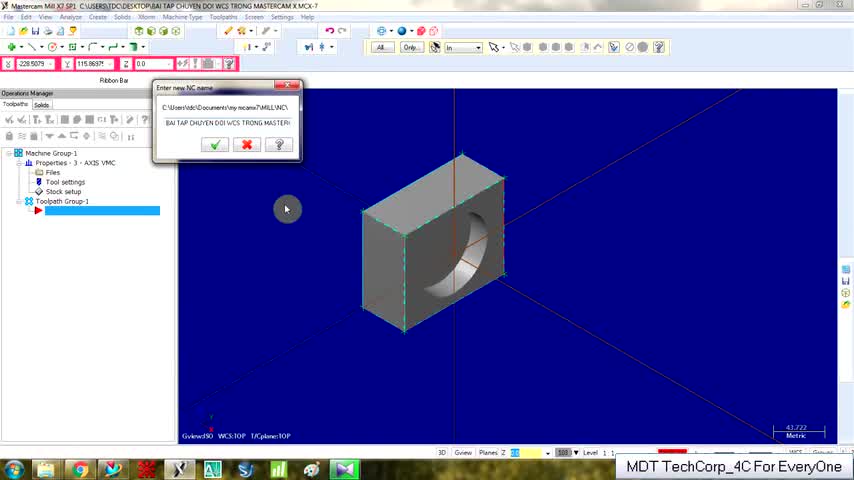Switch to the Solids tab

pos(41,105)
